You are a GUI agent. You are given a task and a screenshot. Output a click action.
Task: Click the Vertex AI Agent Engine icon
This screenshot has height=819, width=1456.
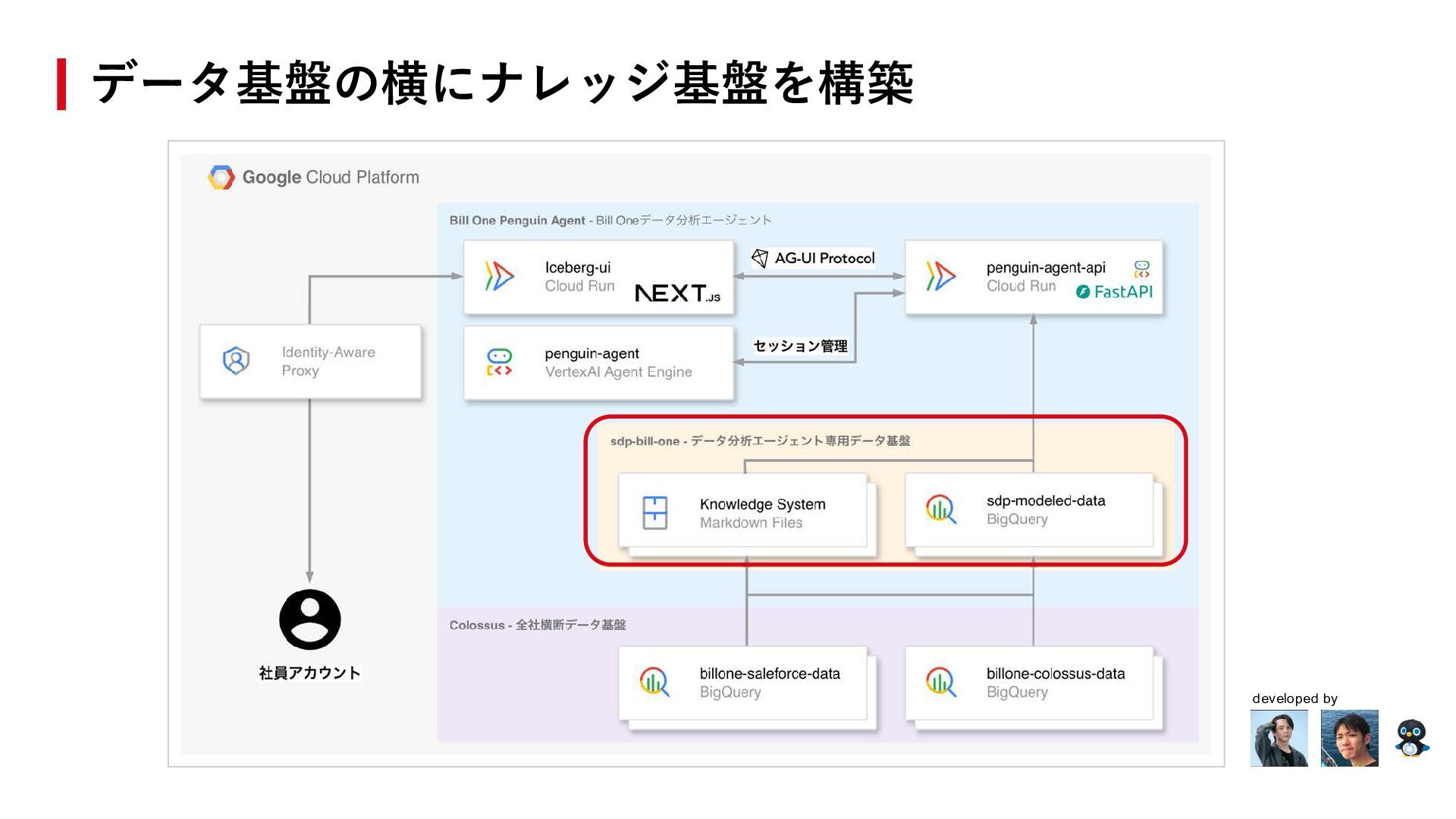coord(499,362)
